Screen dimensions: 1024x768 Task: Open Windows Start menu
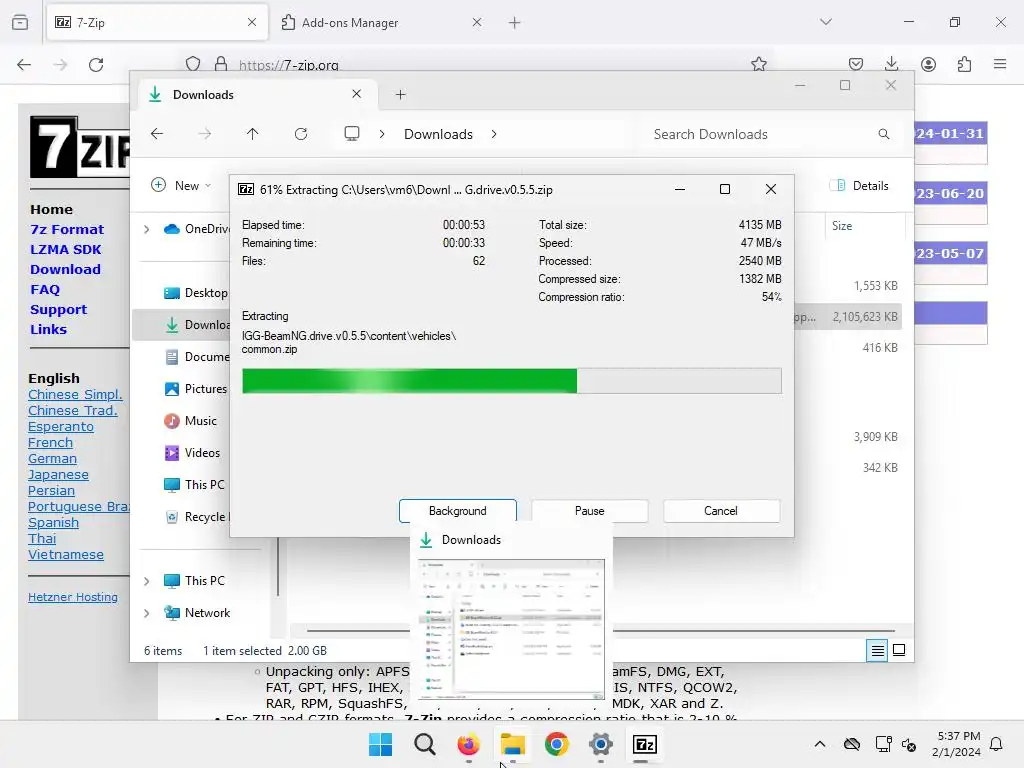(381, 744)
